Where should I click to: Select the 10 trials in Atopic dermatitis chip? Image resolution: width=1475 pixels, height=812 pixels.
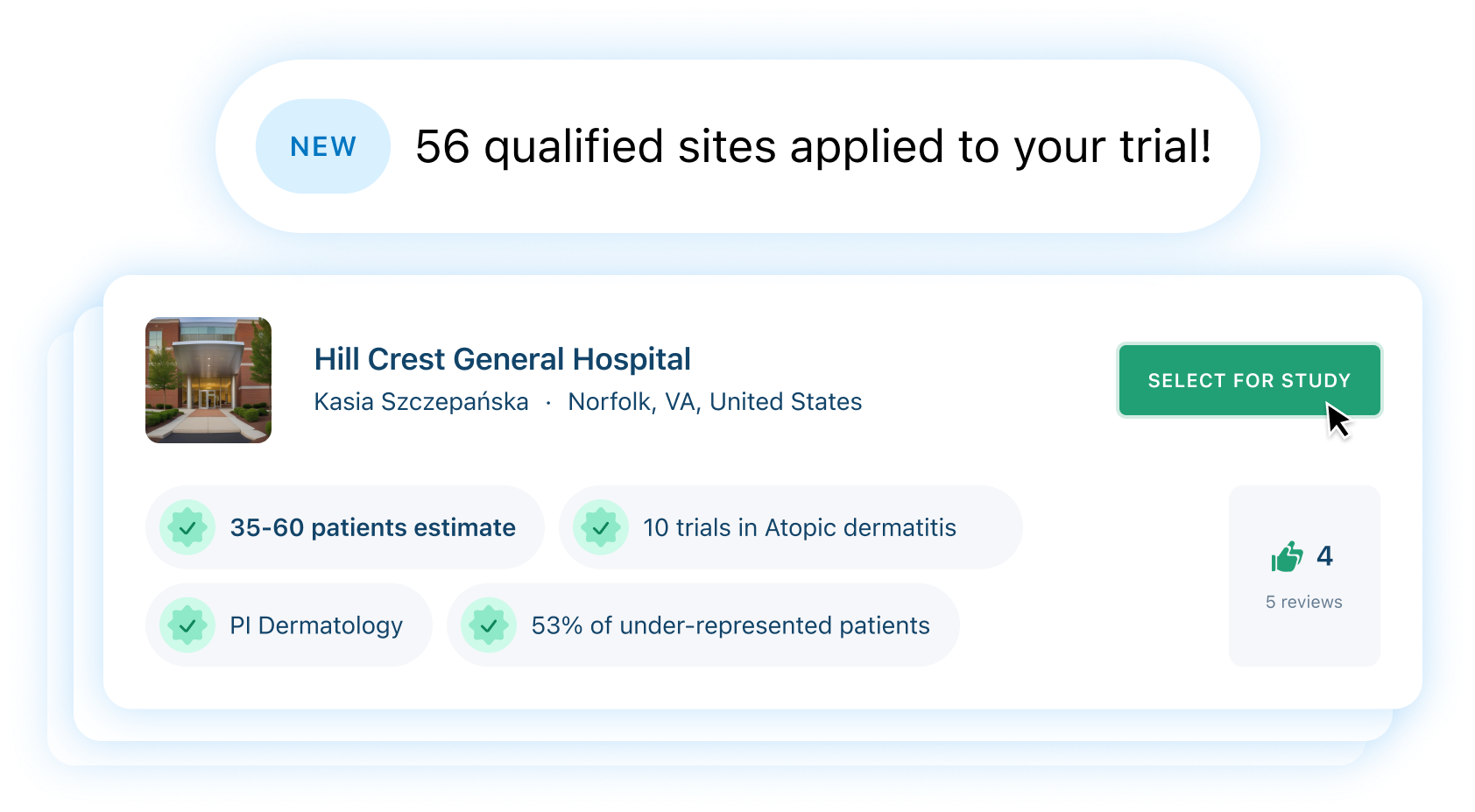pos(790,527)
